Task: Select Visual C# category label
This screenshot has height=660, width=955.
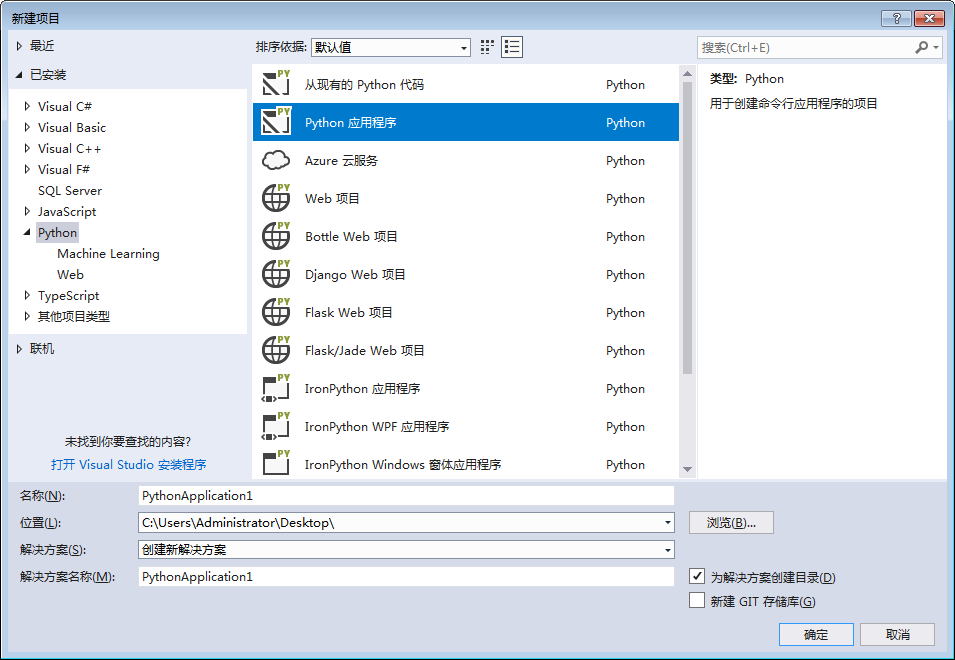Action: point(65,107)
